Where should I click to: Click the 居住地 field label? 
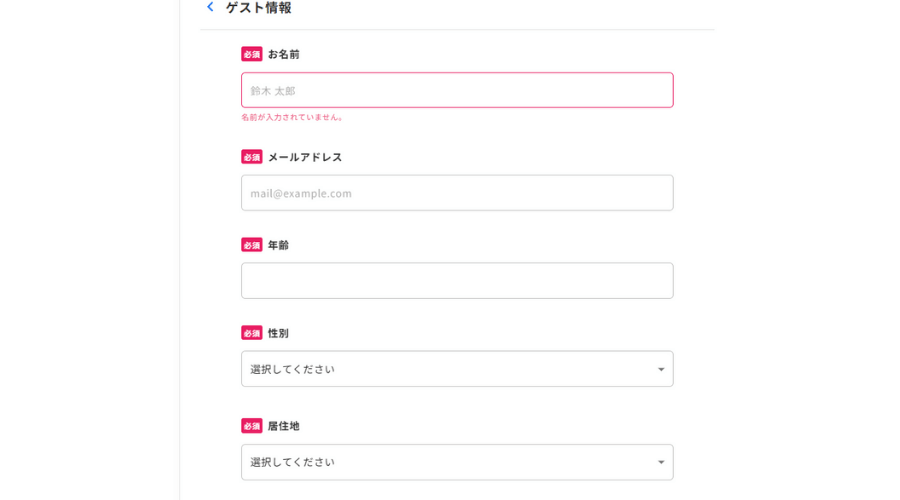[x=284, y=426]
